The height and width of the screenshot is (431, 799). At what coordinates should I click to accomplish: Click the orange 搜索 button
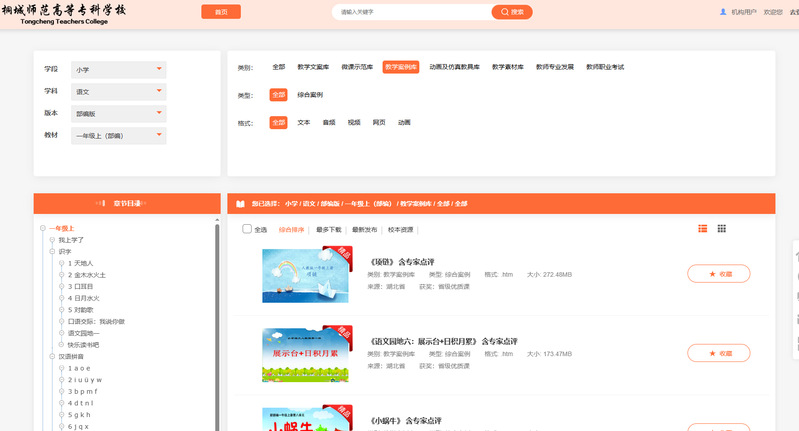[511, 12]
